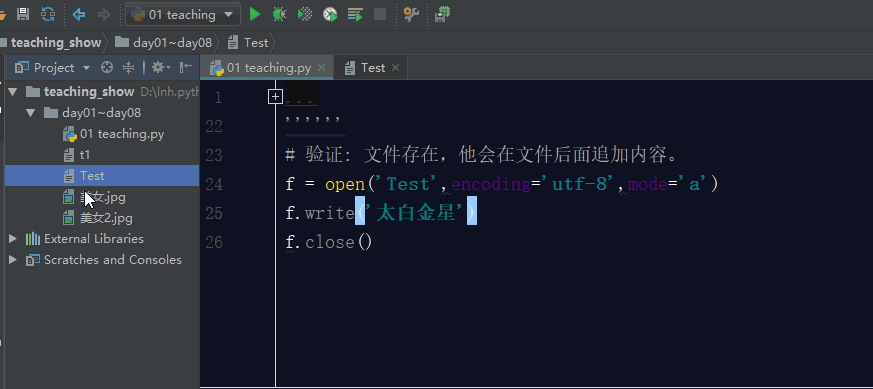This screenshot has height=389, width=873.
Task: Select the Scratches and Consoles node
Action: [x=112, y=260]
